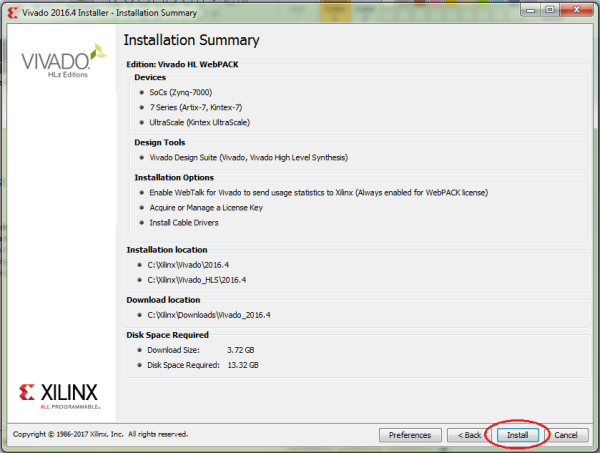Click "Acquire or Manage a License Key"

click(206, 208)
